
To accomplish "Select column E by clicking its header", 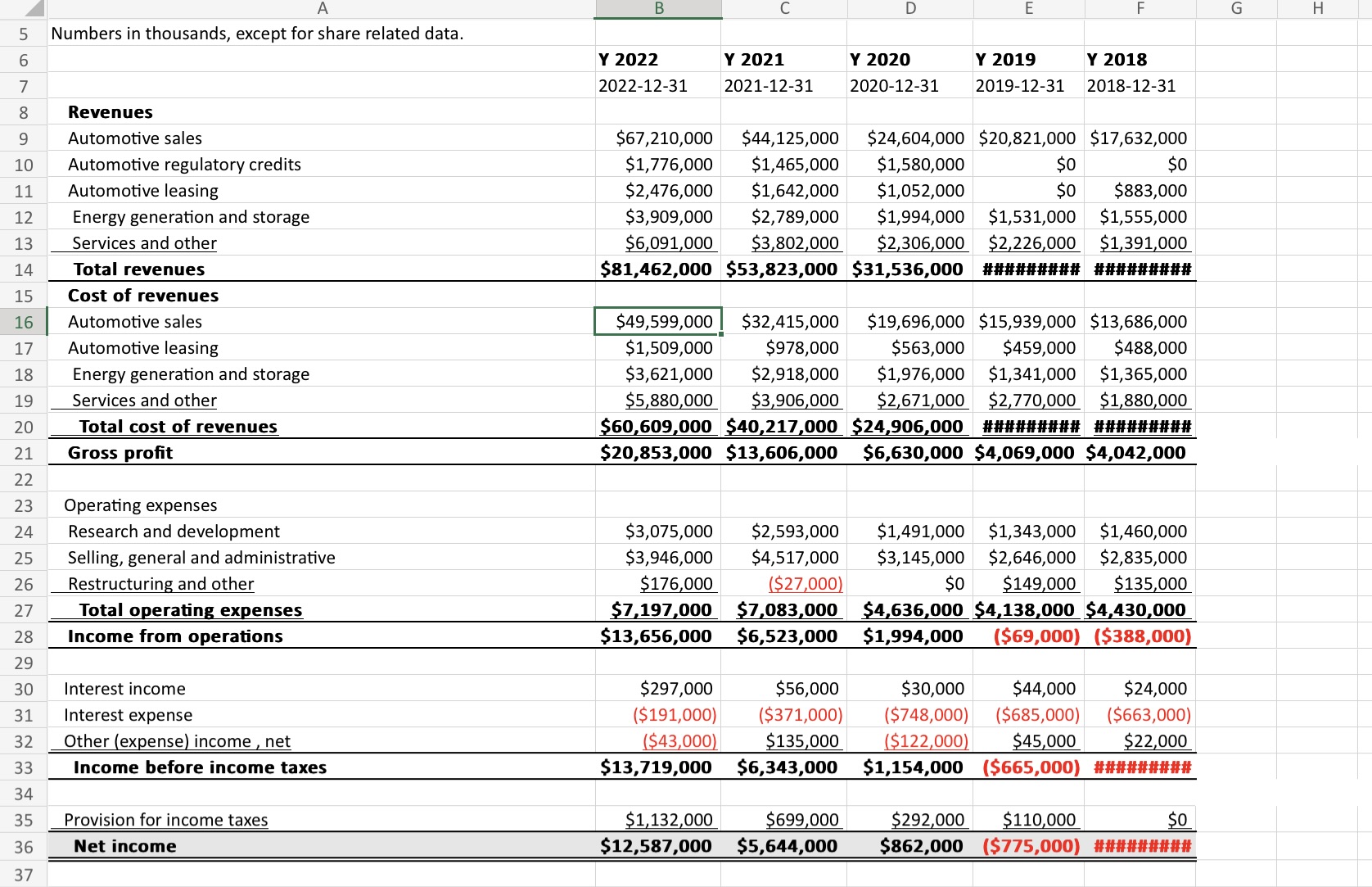I will point(1029,9).
